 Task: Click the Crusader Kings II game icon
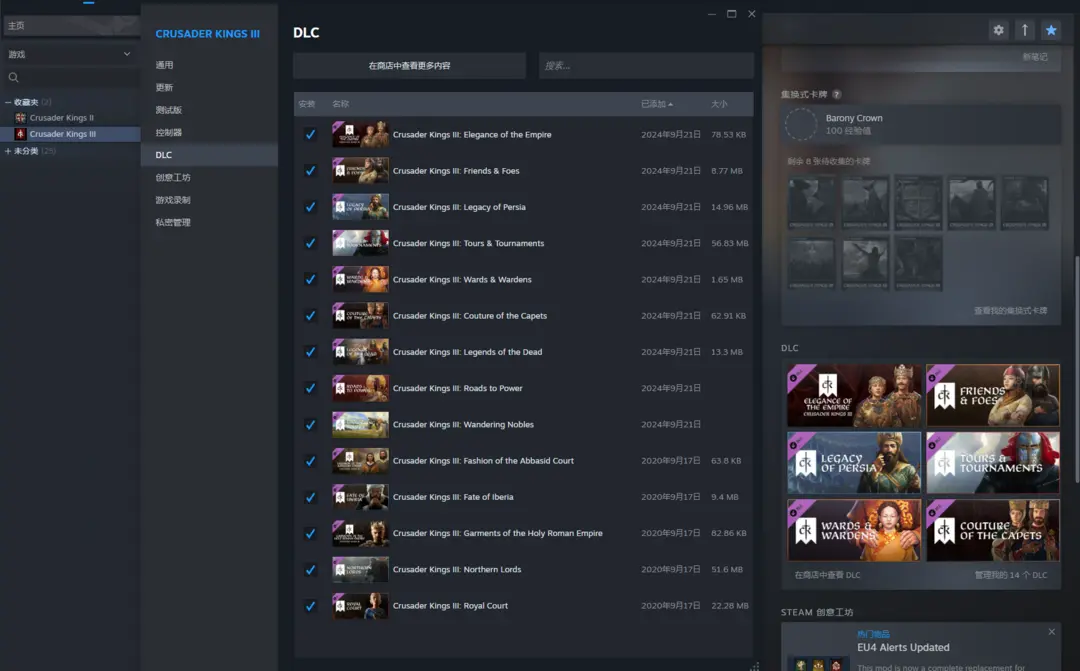pyautogui.click(x=21, y=118)
